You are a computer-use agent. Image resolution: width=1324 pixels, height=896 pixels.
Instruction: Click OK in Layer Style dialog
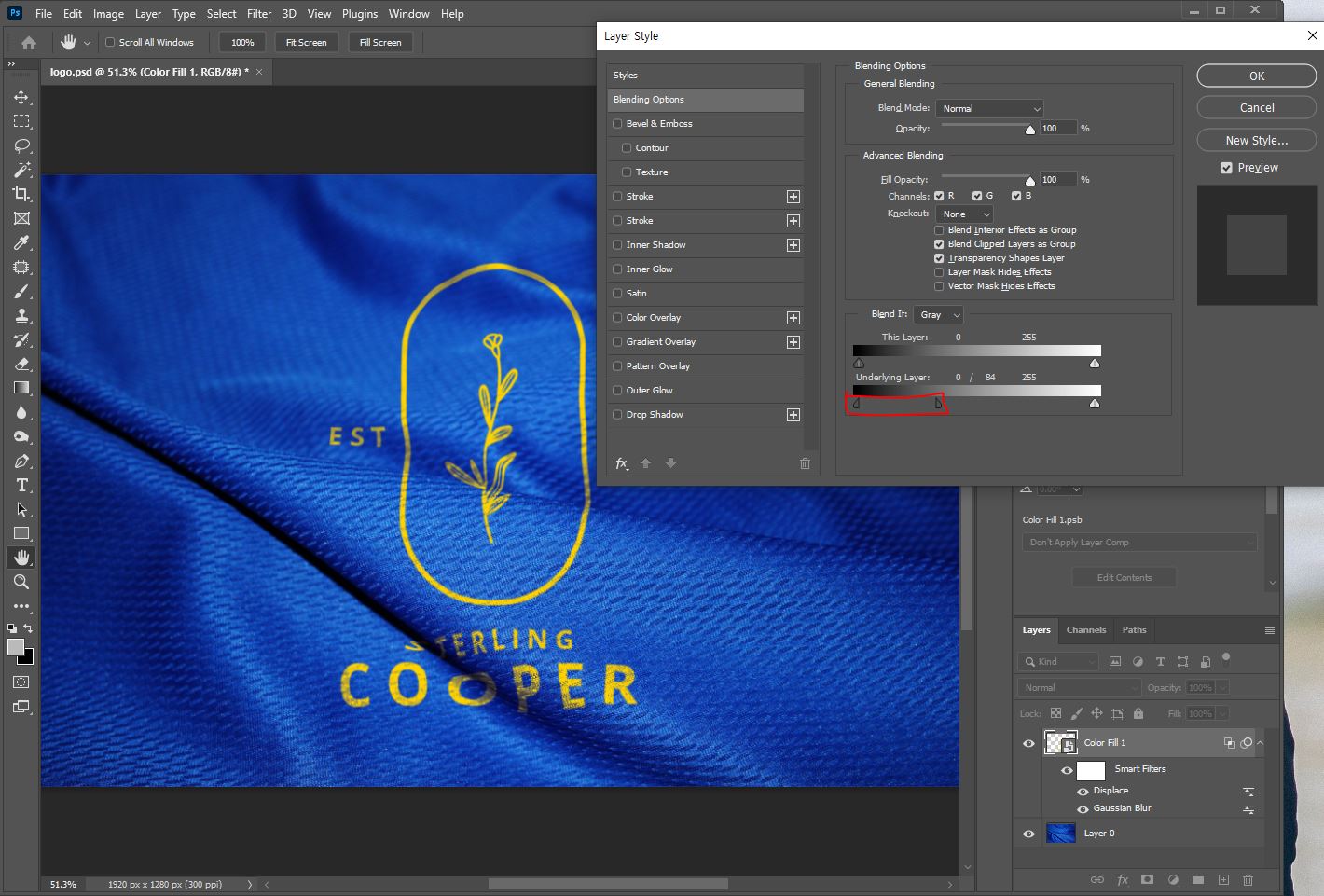(x=1257, y=76)
